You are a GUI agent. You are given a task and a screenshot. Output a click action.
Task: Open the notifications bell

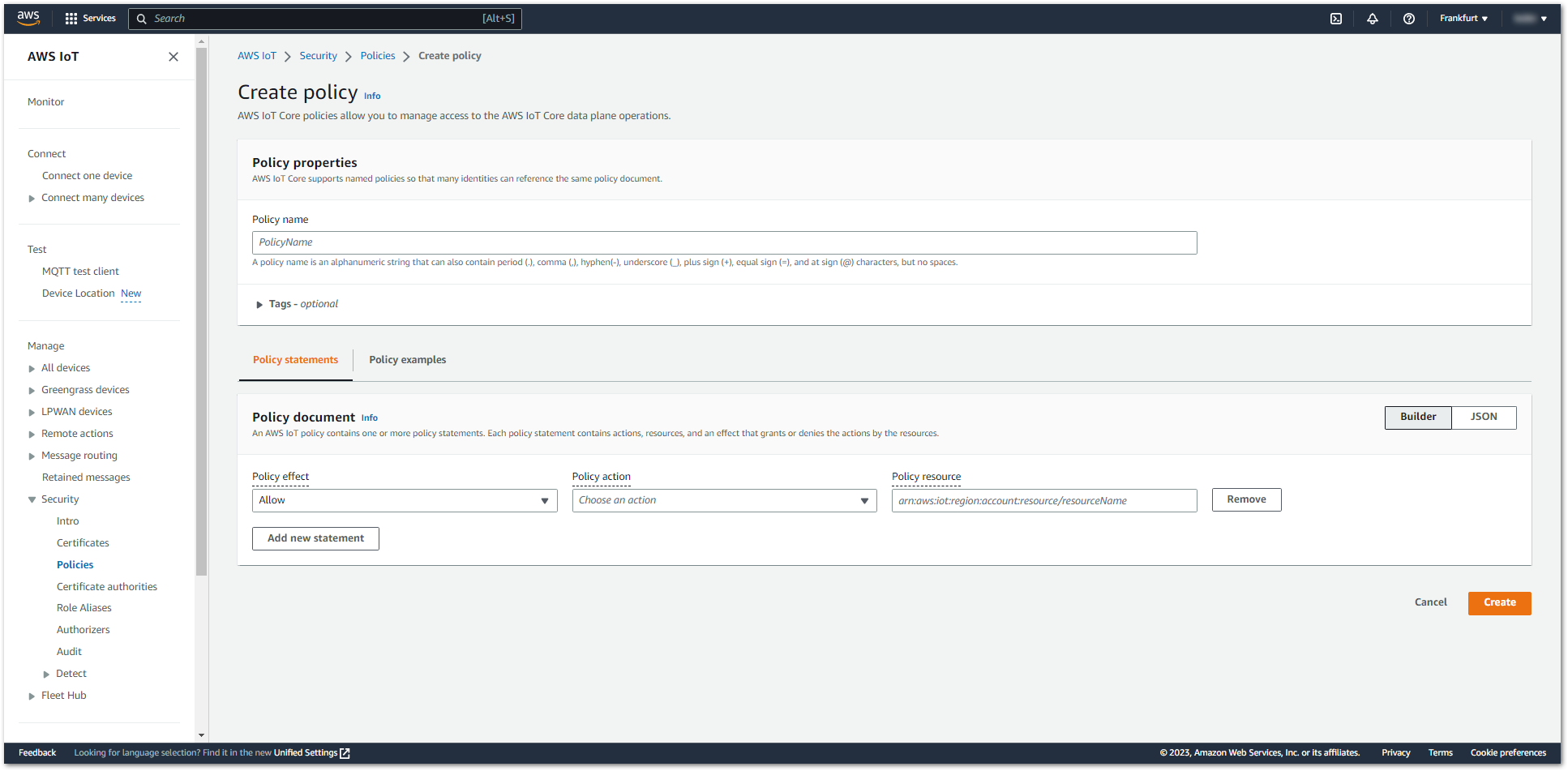(1373, 19)
